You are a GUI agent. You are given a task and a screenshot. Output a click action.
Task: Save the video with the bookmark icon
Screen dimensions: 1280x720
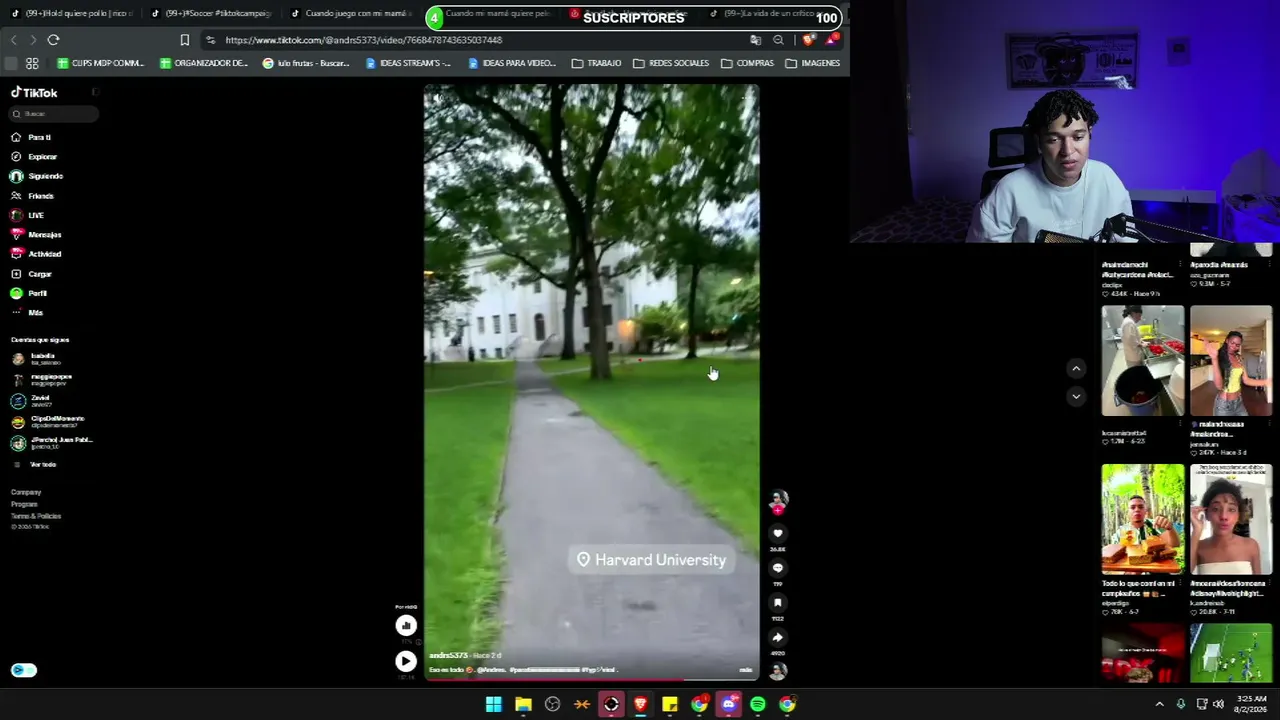pos(778,603)
